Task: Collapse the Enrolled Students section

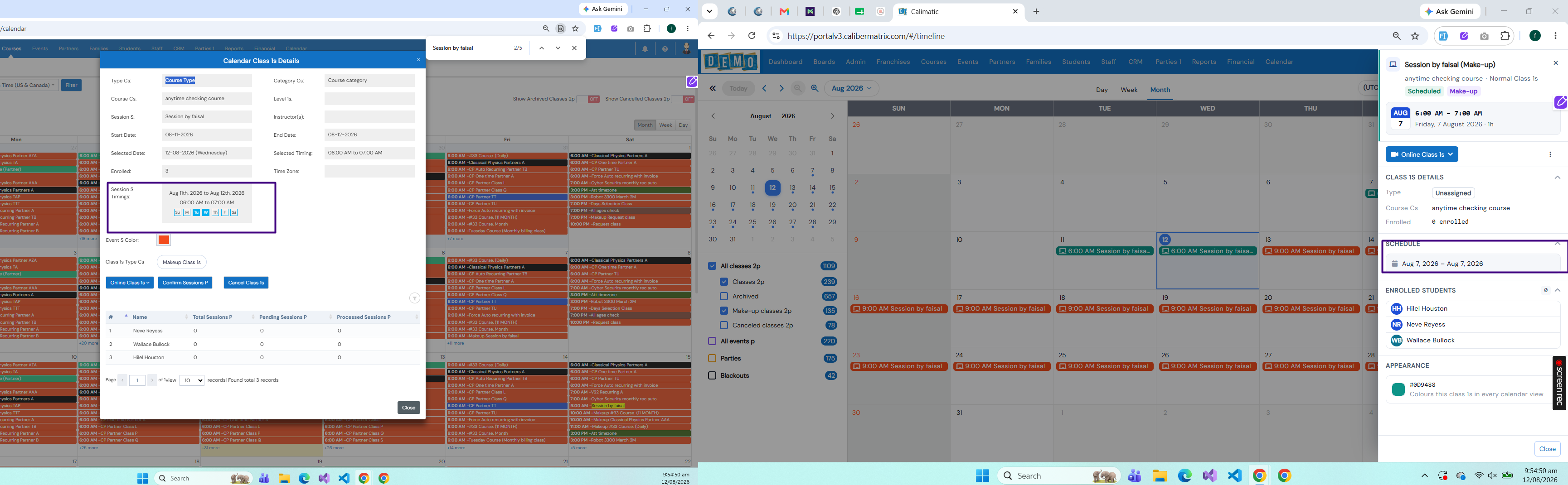Action: click(x=1557, y=291)
